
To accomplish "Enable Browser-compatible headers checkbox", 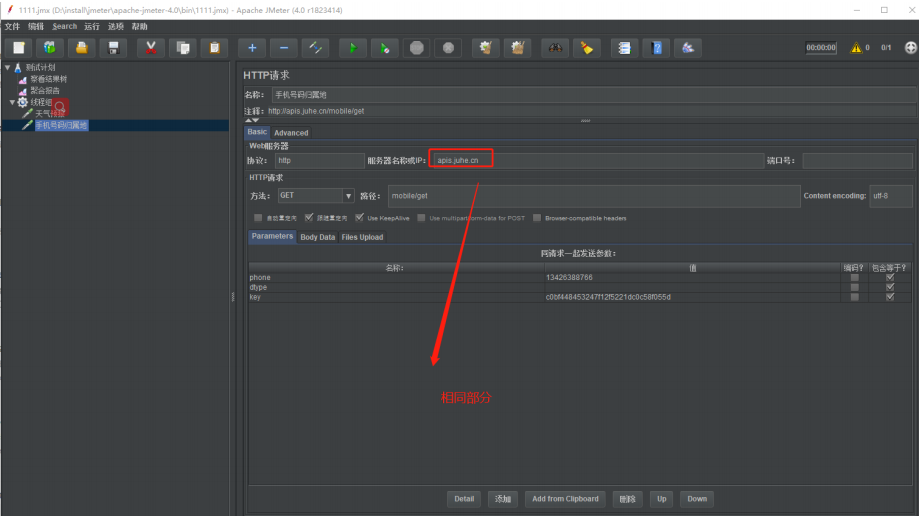I will 537,218.
